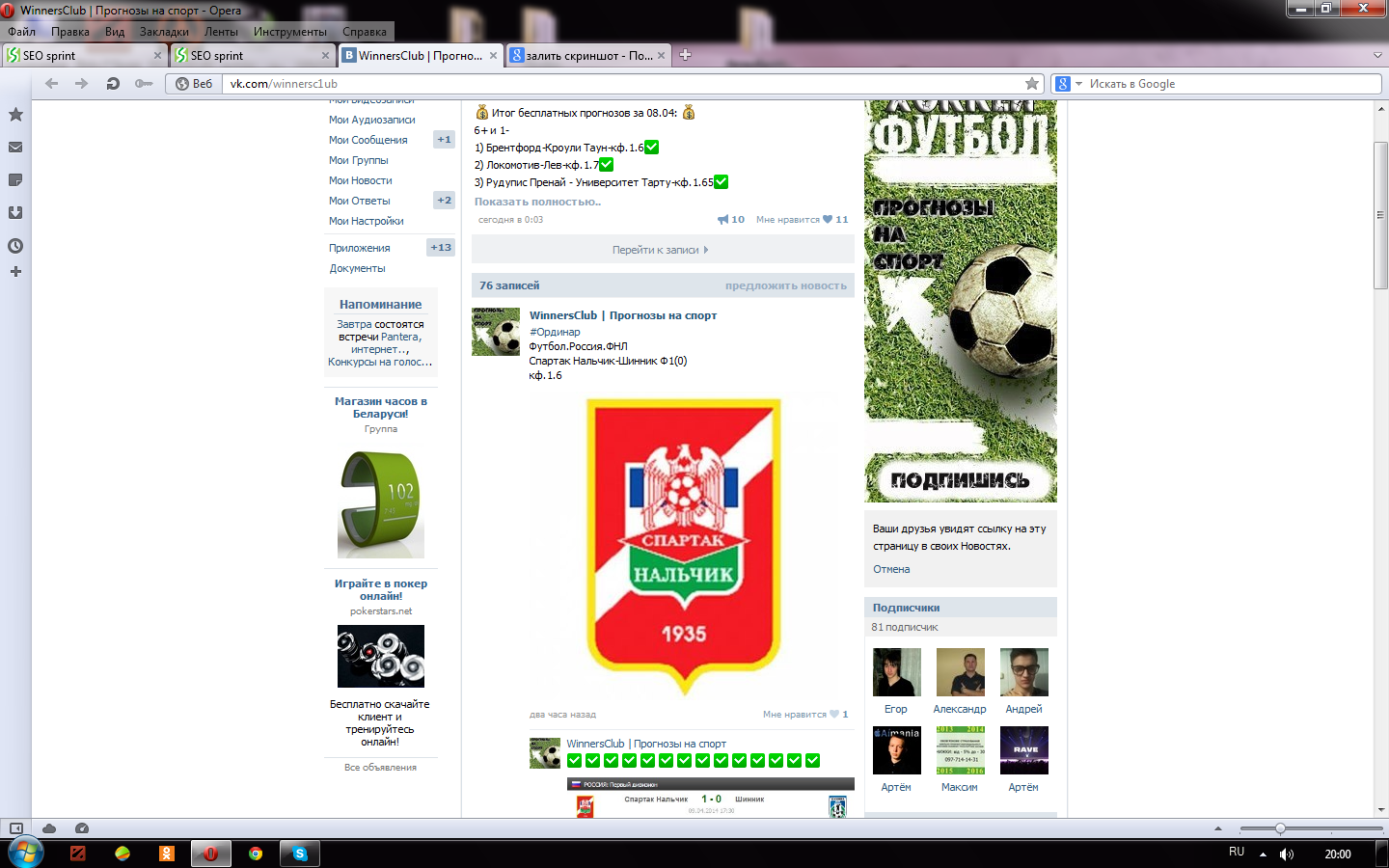Open the 'Файл' menu
This screenshot has width=1389, height=868.
21,32
